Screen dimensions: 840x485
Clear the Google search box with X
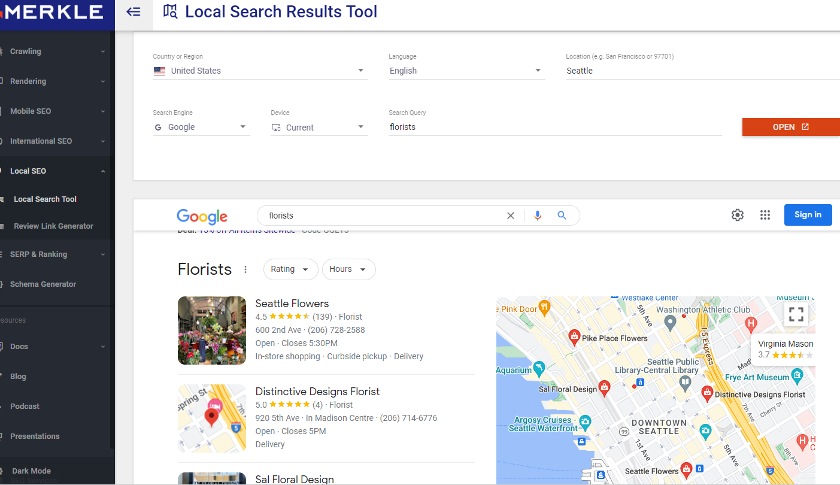(511, 215)
